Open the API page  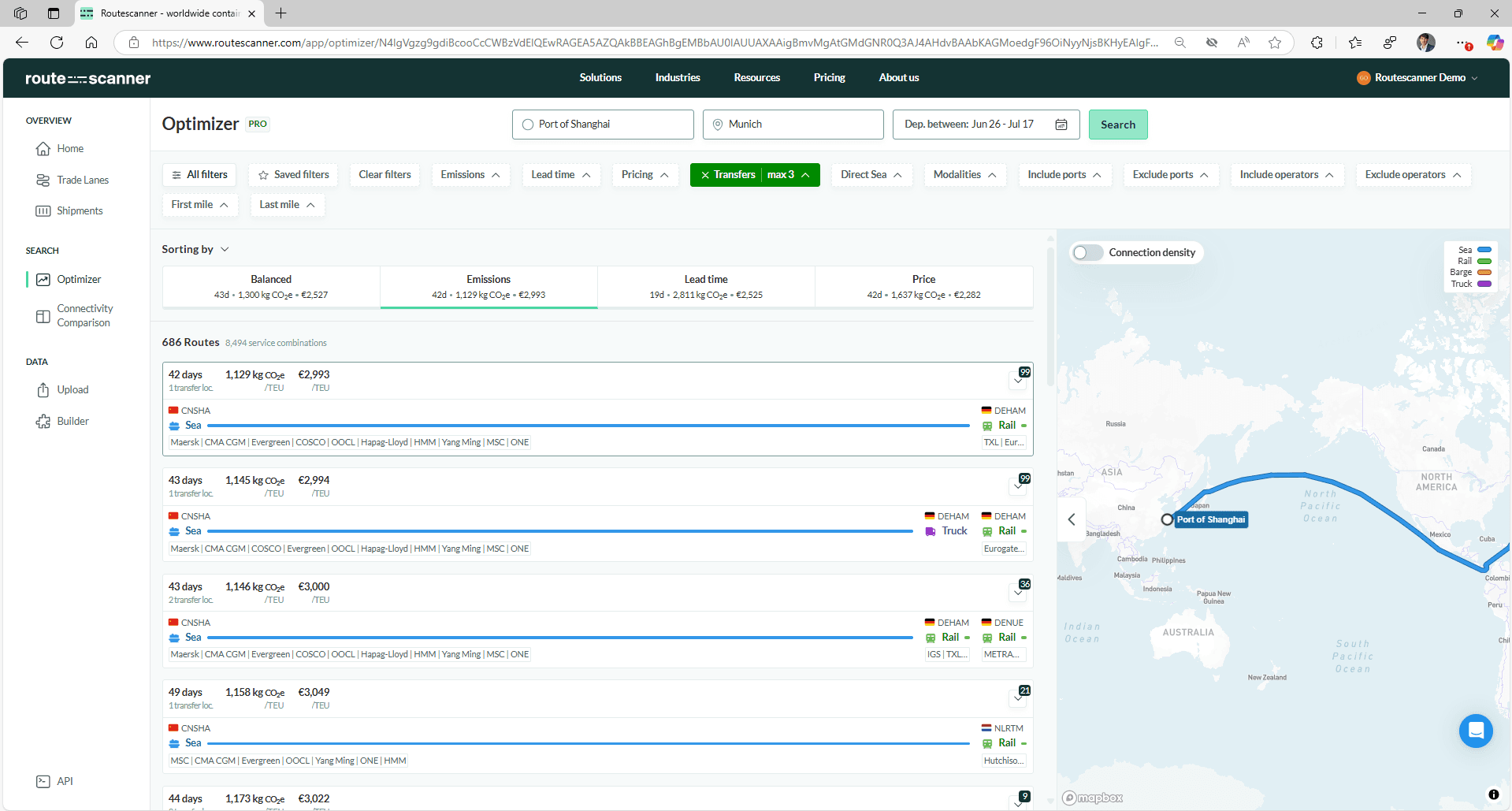tap(54, 782)
